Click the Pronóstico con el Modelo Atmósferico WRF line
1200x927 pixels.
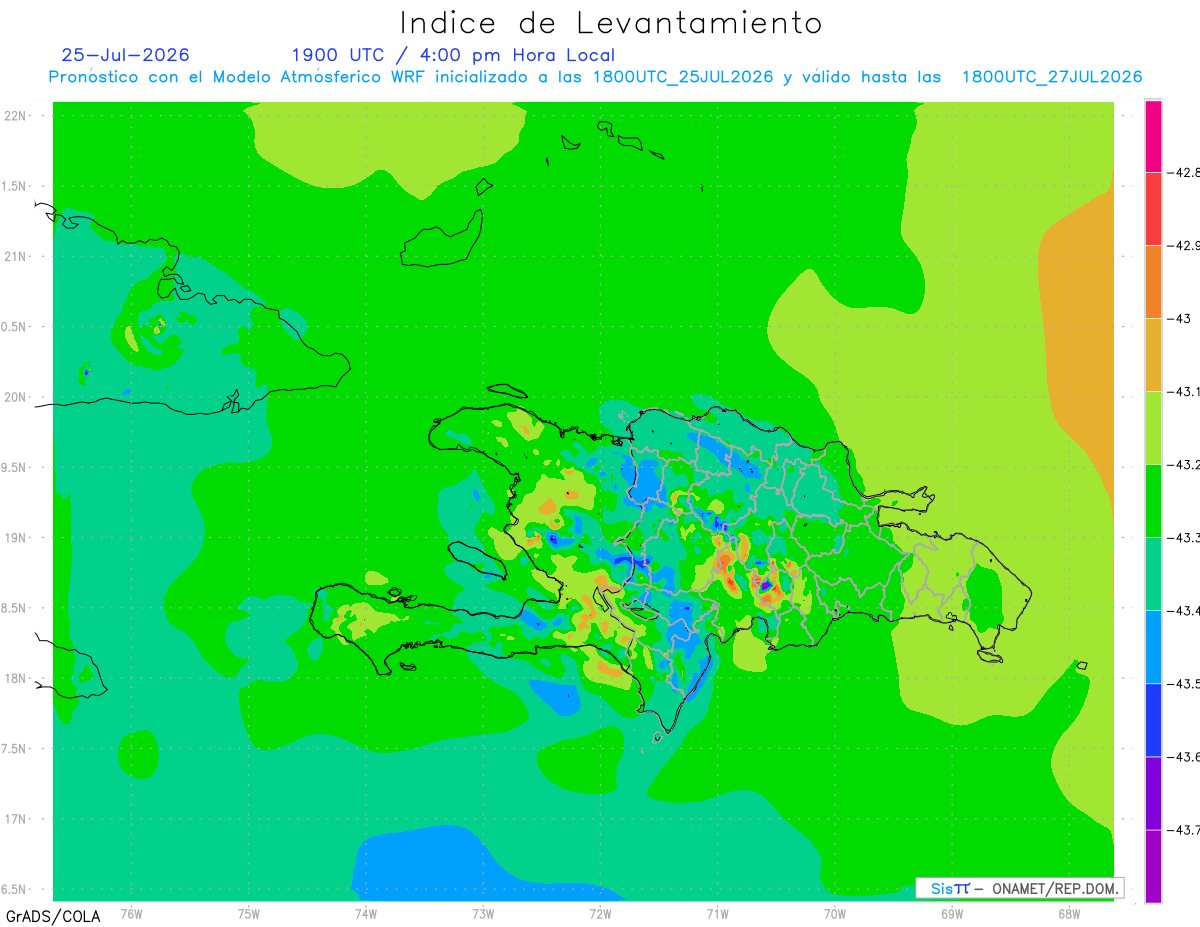tap(595, 77)
